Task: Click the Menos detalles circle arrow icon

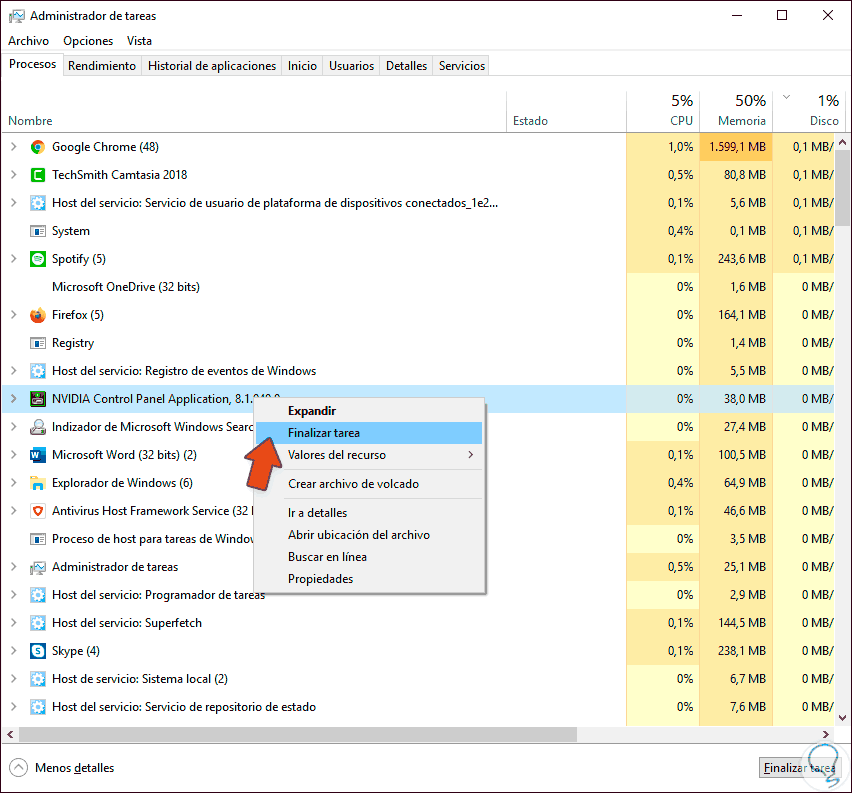Action: tap(18, 767)
